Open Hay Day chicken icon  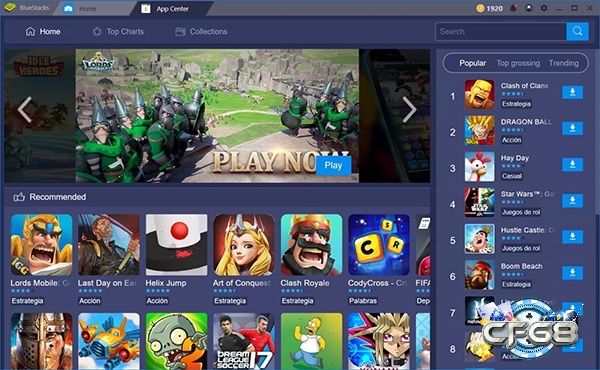click(479, 167)
